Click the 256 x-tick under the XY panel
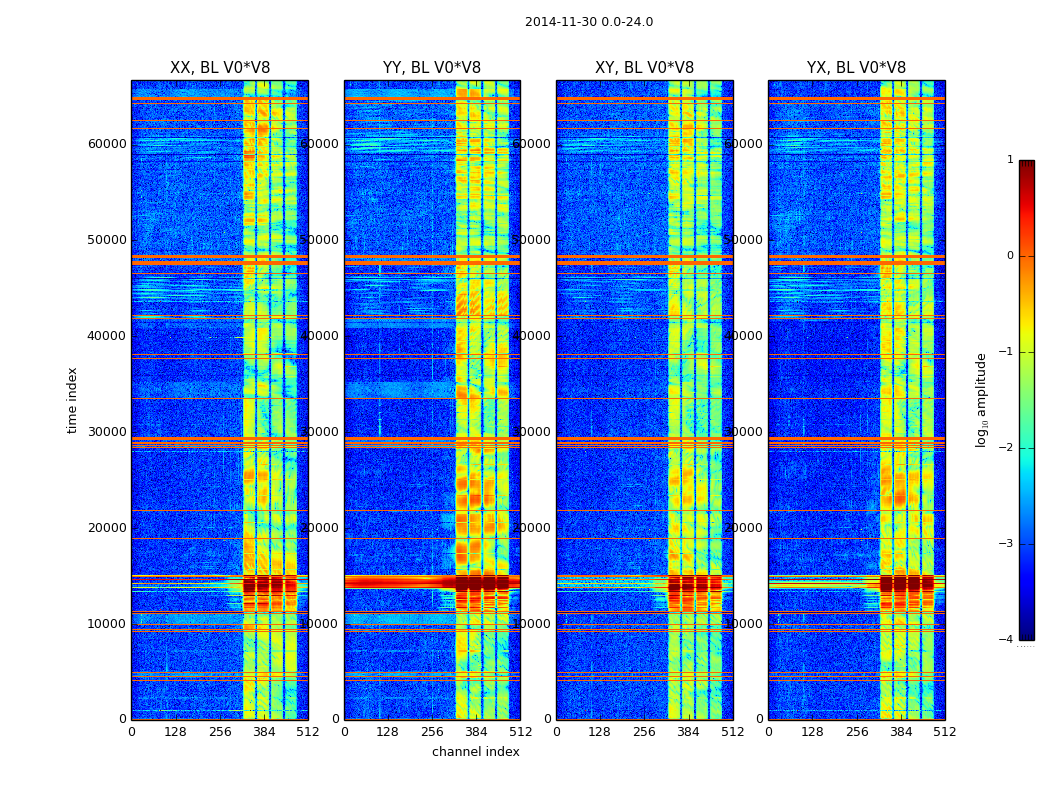 (x=644, y=732)
